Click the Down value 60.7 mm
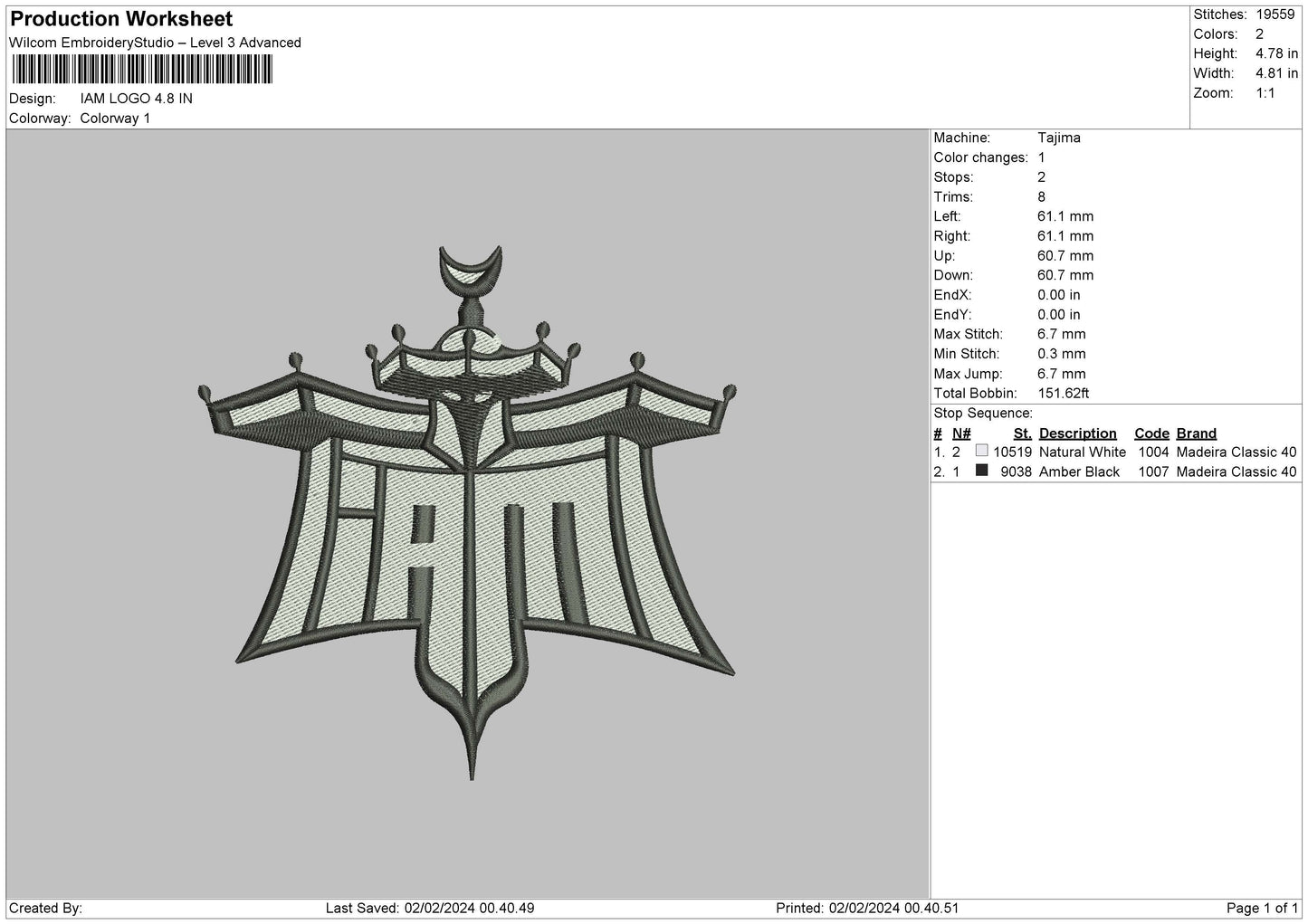Screen dimensions: 1308x924 [1065, 275]
